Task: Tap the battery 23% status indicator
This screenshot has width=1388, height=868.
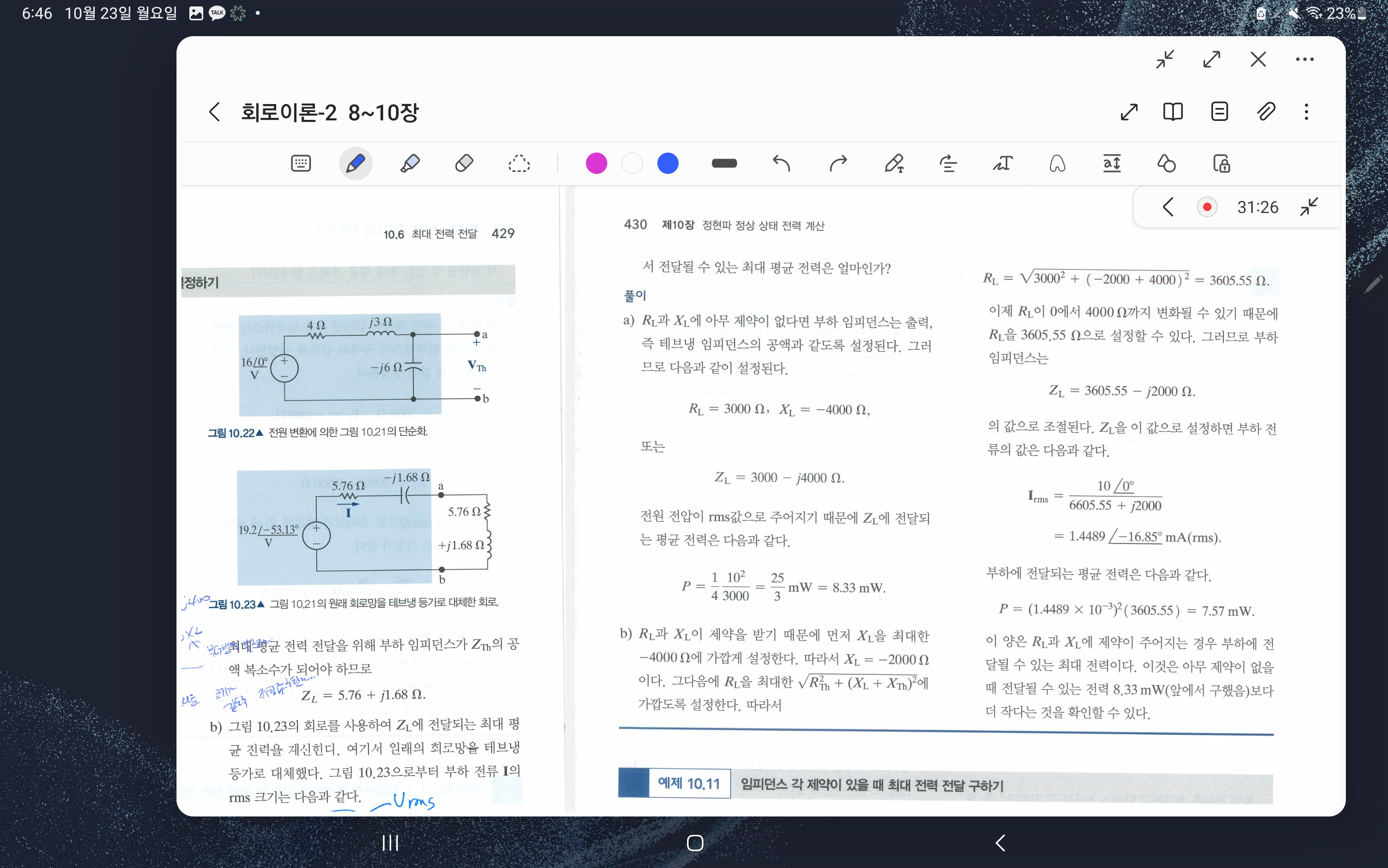Action: tap(1346, 12)
